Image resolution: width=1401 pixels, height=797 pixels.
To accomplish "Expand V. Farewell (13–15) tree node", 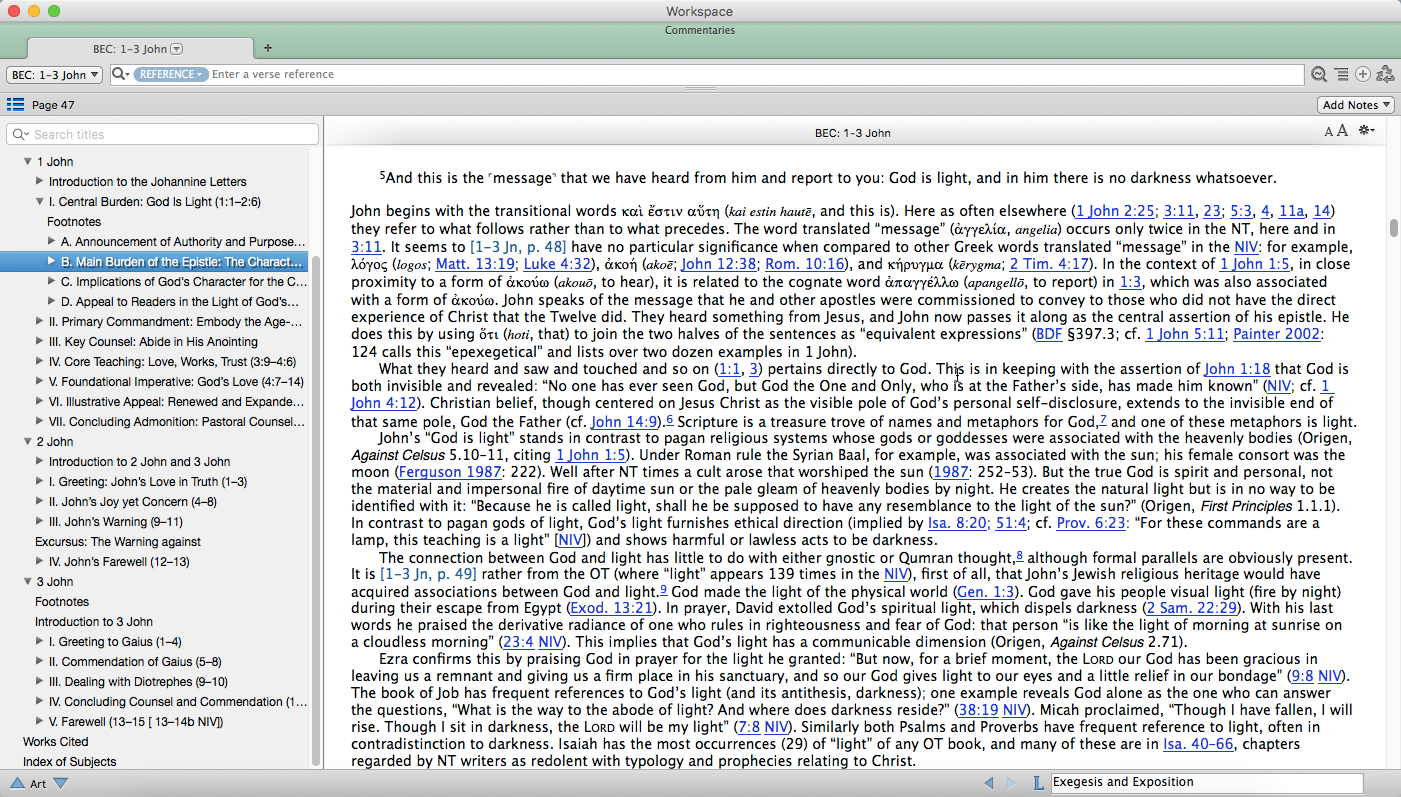I will (40, 721).
